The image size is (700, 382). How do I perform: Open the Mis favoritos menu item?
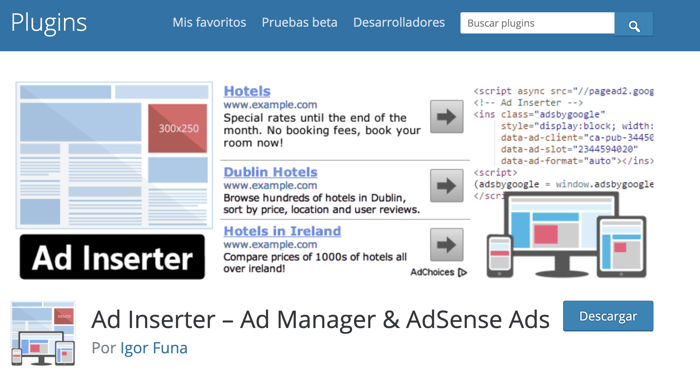pos(209,22)
